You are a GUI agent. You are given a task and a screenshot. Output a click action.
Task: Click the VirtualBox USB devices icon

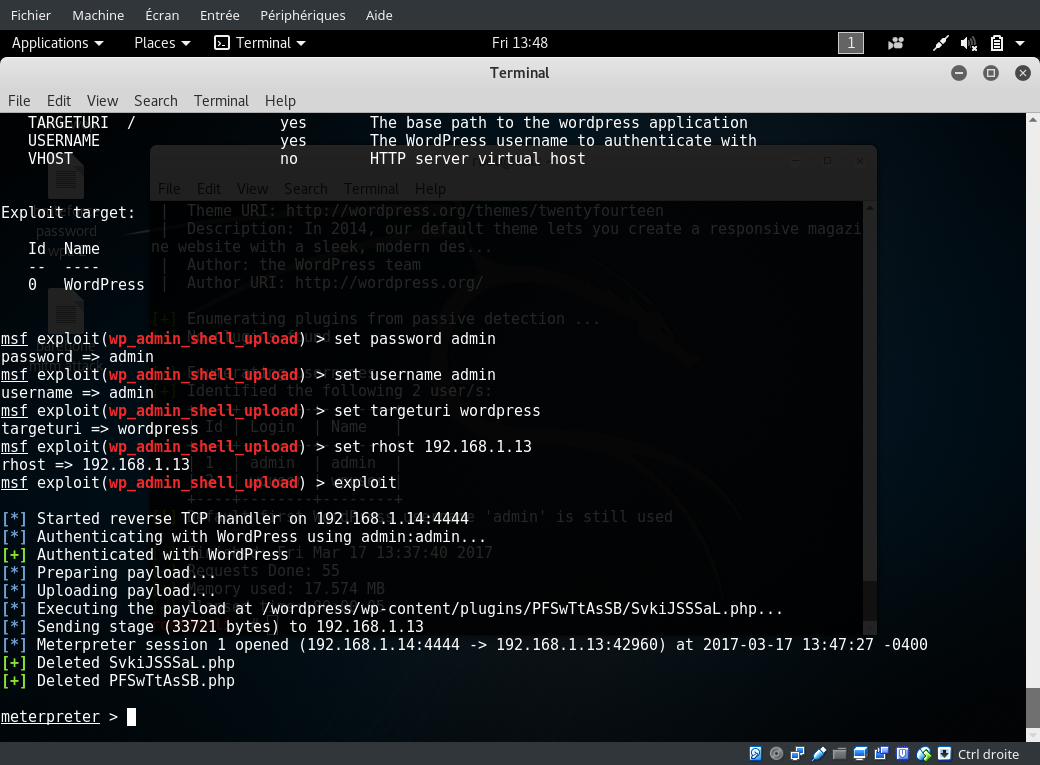tap(818, 754)
